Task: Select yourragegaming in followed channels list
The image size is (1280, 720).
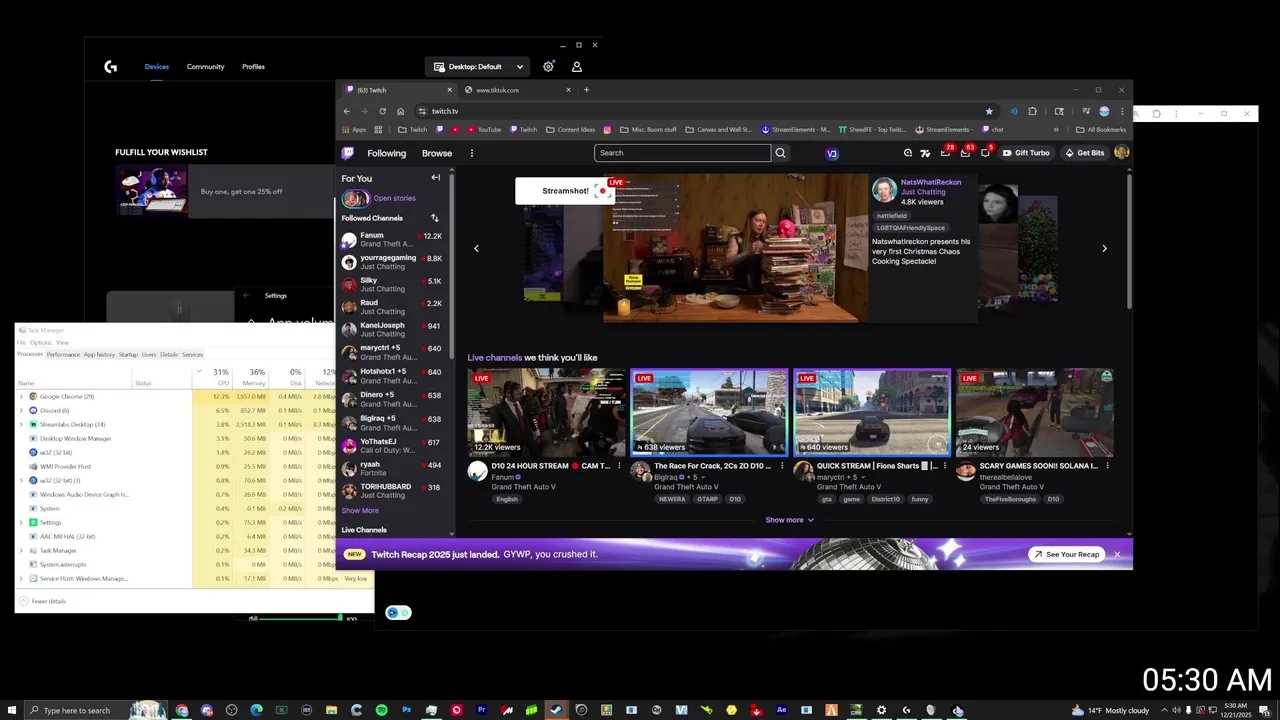Action: pyautogui.click(x=391, y=262)
